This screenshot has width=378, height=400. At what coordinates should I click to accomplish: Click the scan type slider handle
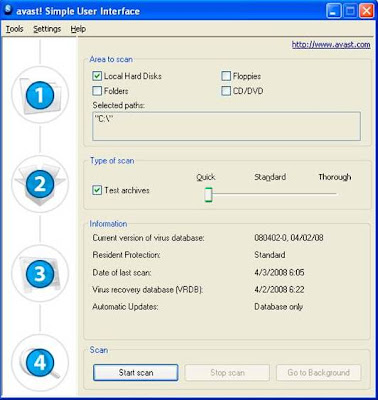pyautogui.click(x=208, y=194)
